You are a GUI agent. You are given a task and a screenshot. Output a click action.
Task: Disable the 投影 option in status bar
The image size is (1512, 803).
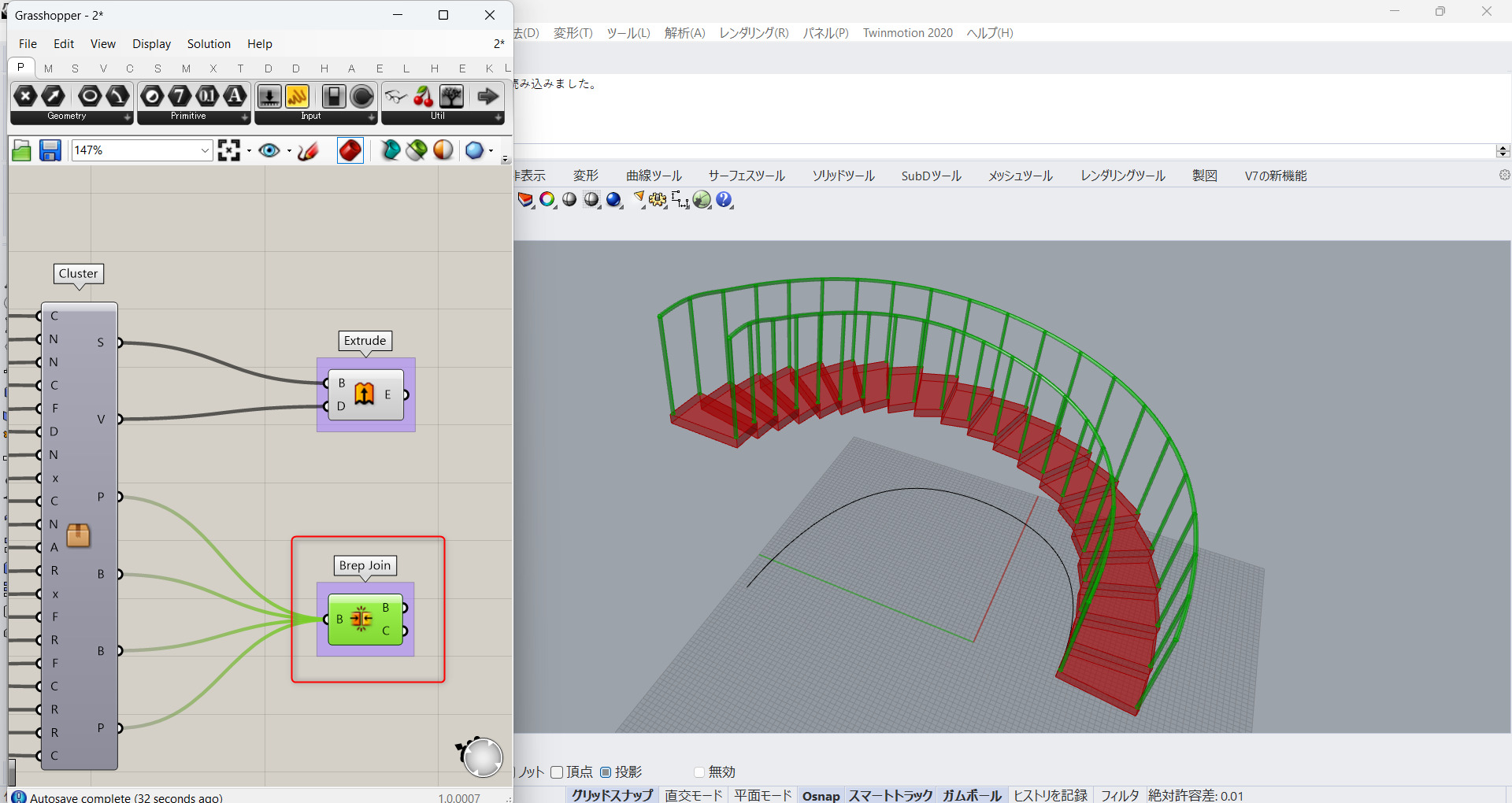605,772
